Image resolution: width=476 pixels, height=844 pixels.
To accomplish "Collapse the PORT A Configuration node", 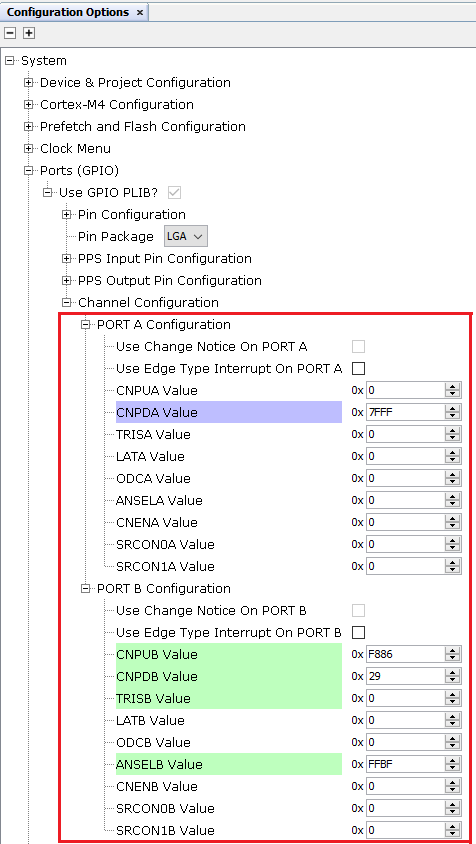I will point(86,325).
